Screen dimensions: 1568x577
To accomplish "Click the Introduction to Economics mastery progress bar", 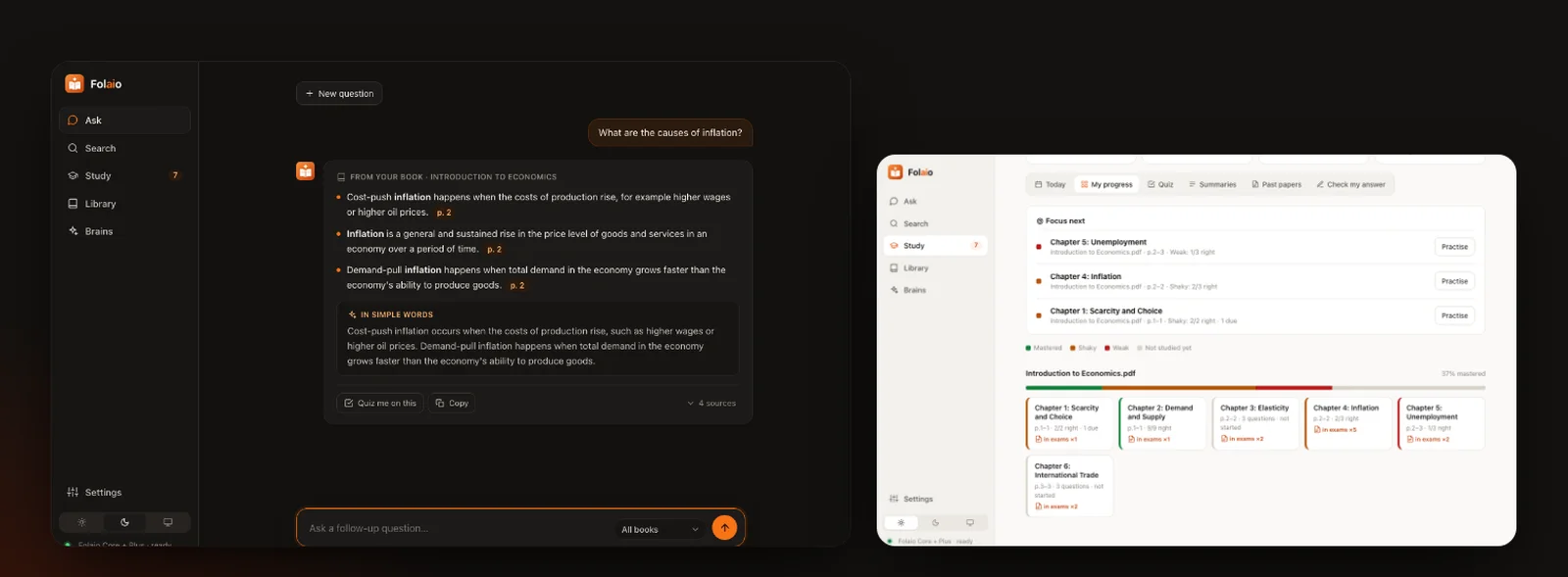I will 1255,388.
